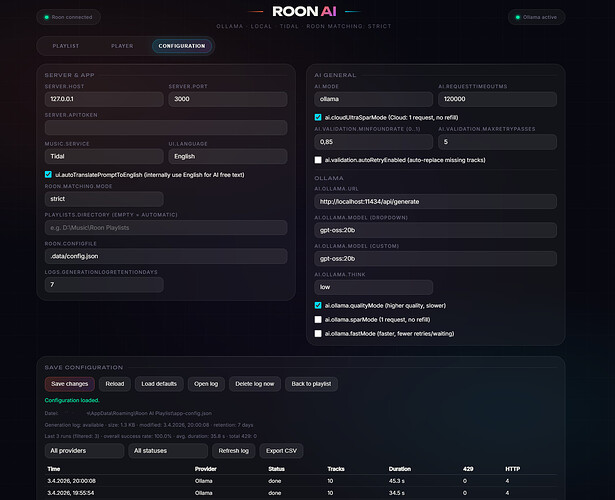Enable ai.ollama.sparMode checkbox
Screen dimensions: 615x500
318,320
